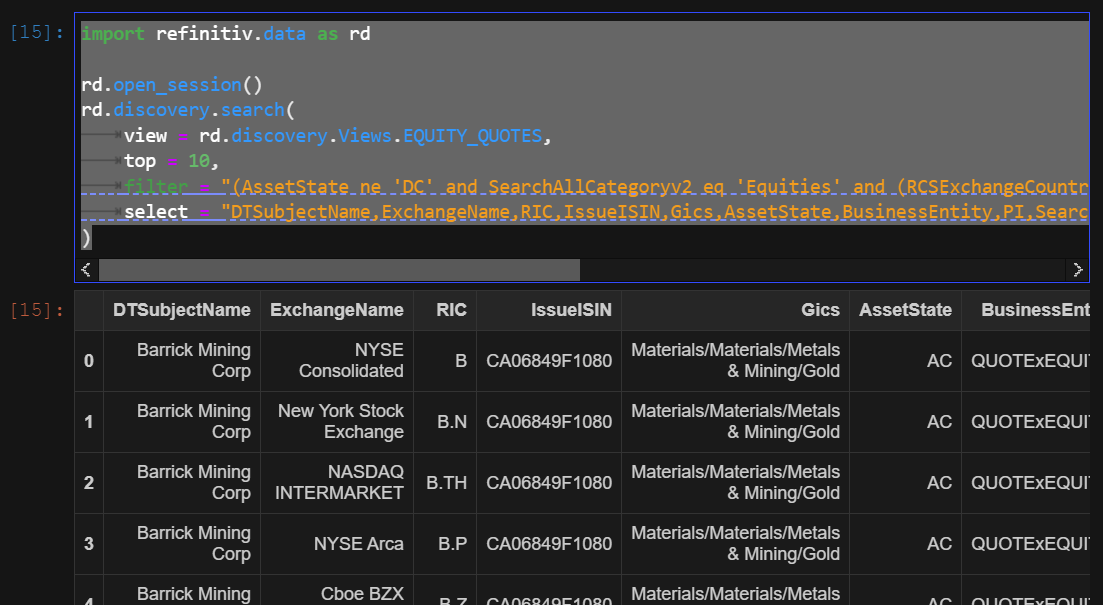Click the rd.open_session() code line
This screenshot has height=605, width=1103.
click(172, 85)
